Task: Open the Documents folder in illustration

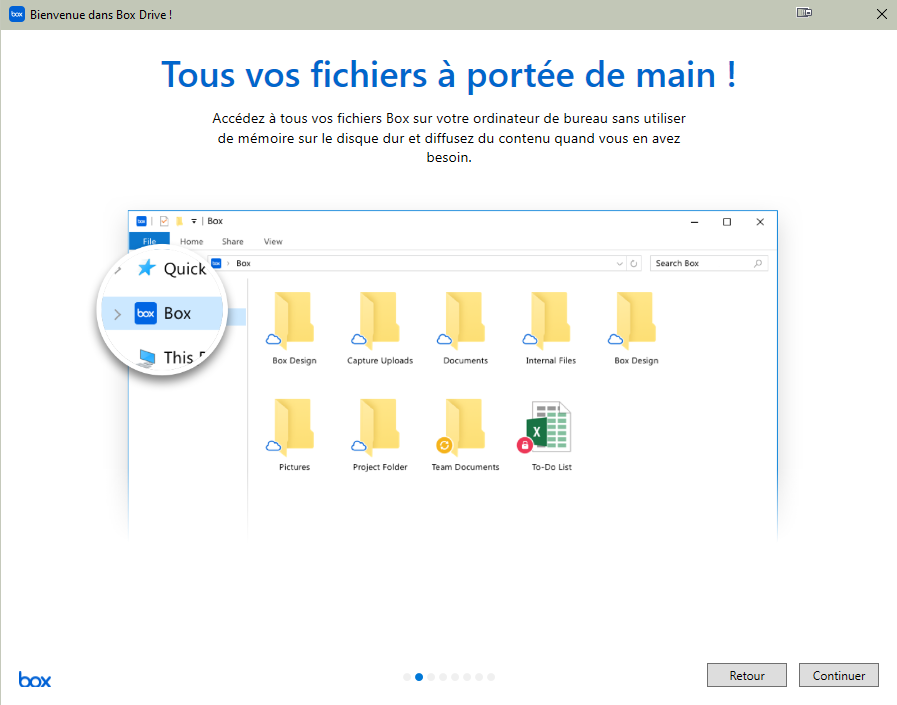Action: point(465,329)
